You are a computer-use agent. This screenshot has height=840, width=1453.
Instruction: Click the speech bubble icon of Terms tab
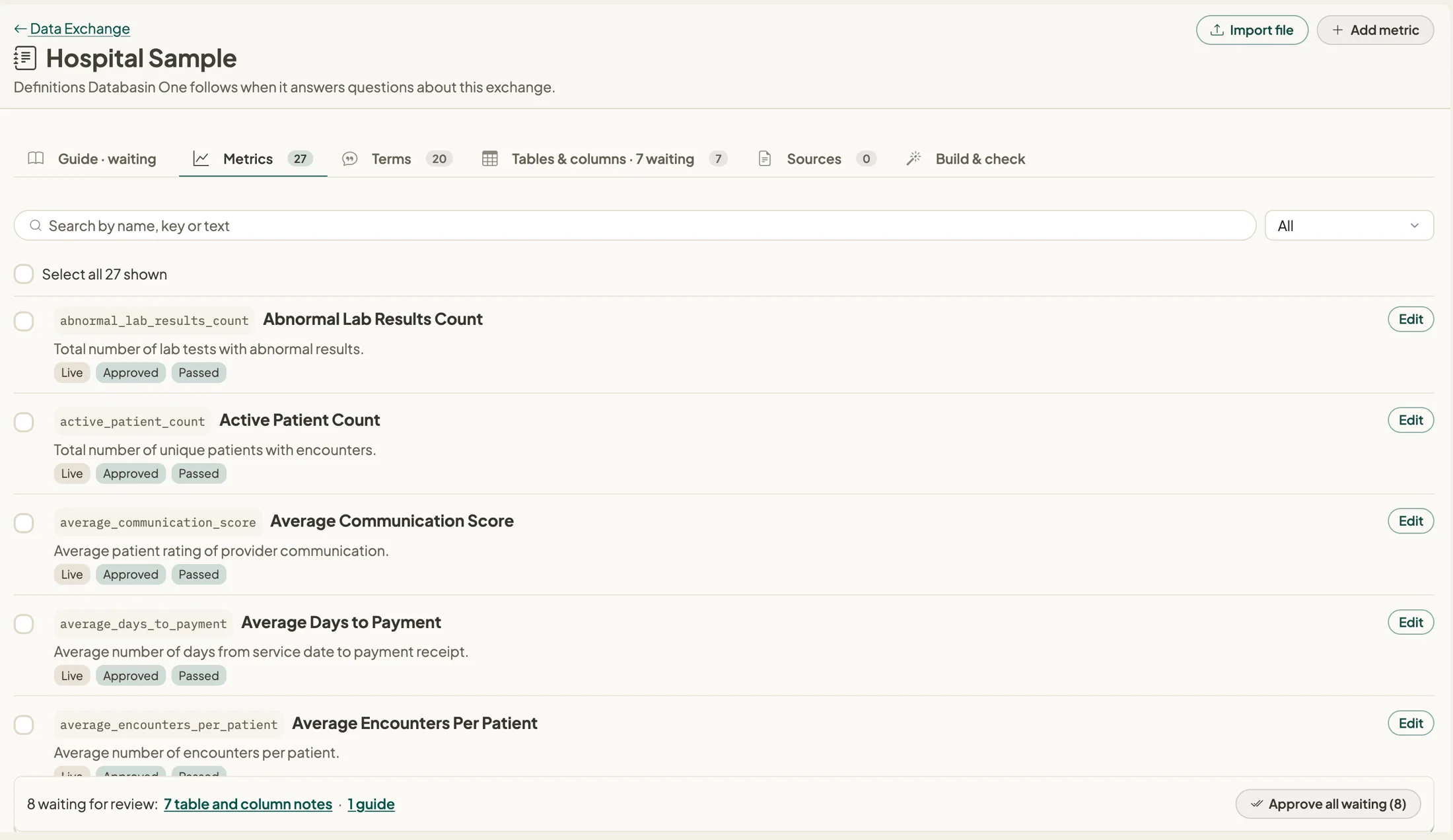[349, 158]
